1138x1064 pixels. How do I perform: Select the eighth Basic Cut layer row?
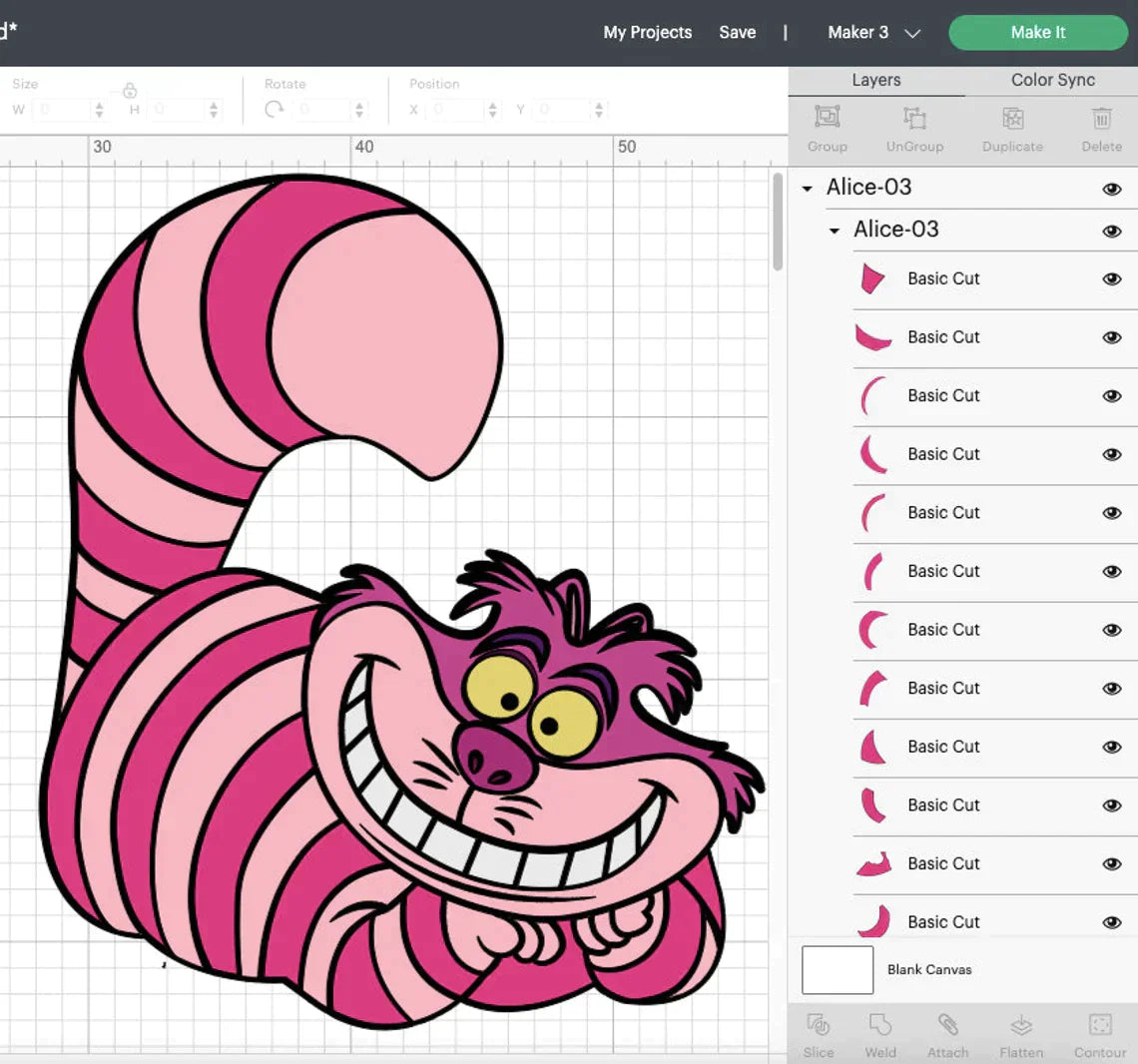[x=995, y=689]
